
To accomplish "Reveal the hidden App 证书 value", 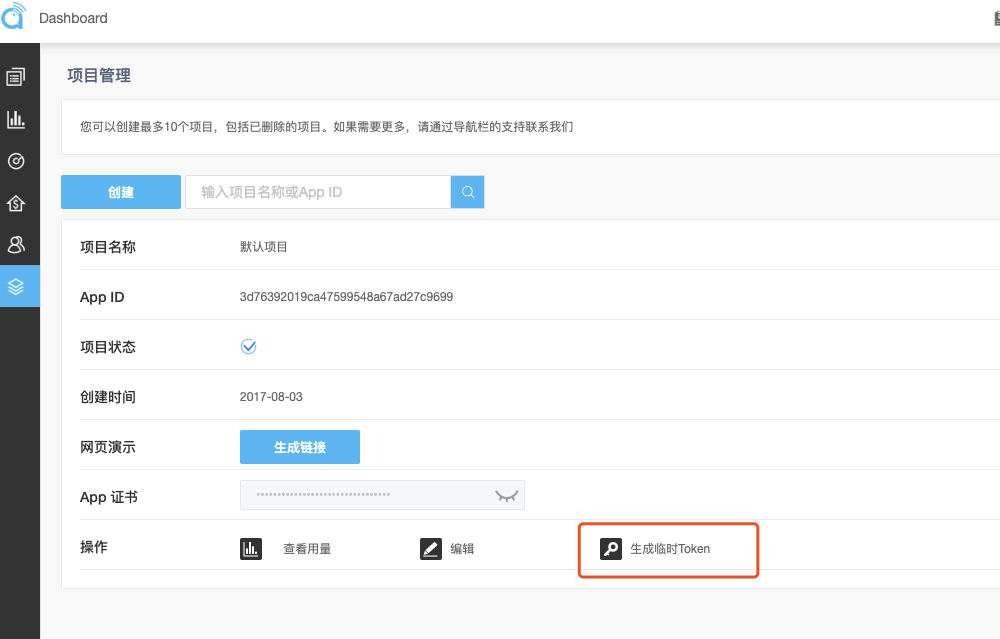I will (507, 494).
